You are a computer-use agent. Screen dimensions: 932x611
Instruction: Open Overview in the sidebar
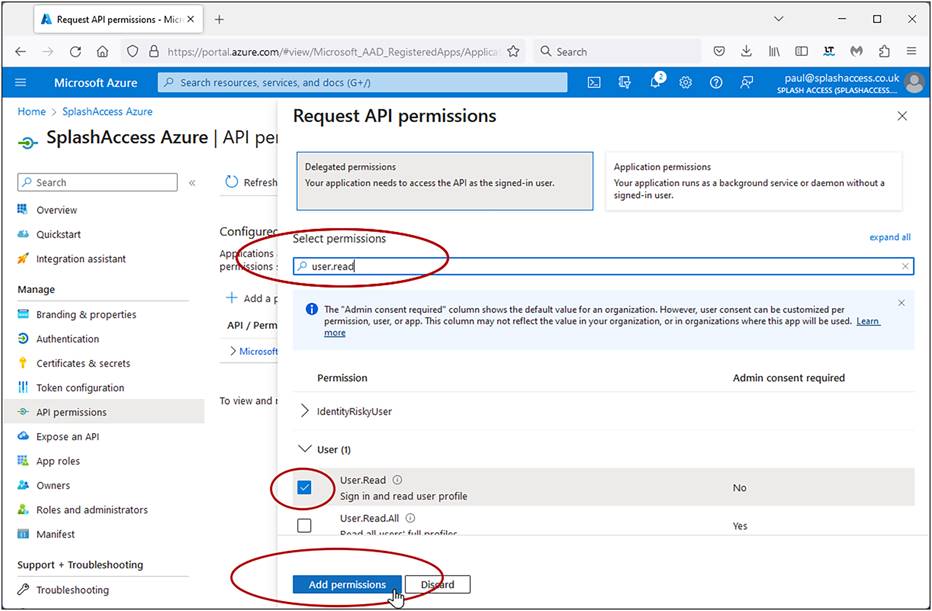[x=56, y=210]
